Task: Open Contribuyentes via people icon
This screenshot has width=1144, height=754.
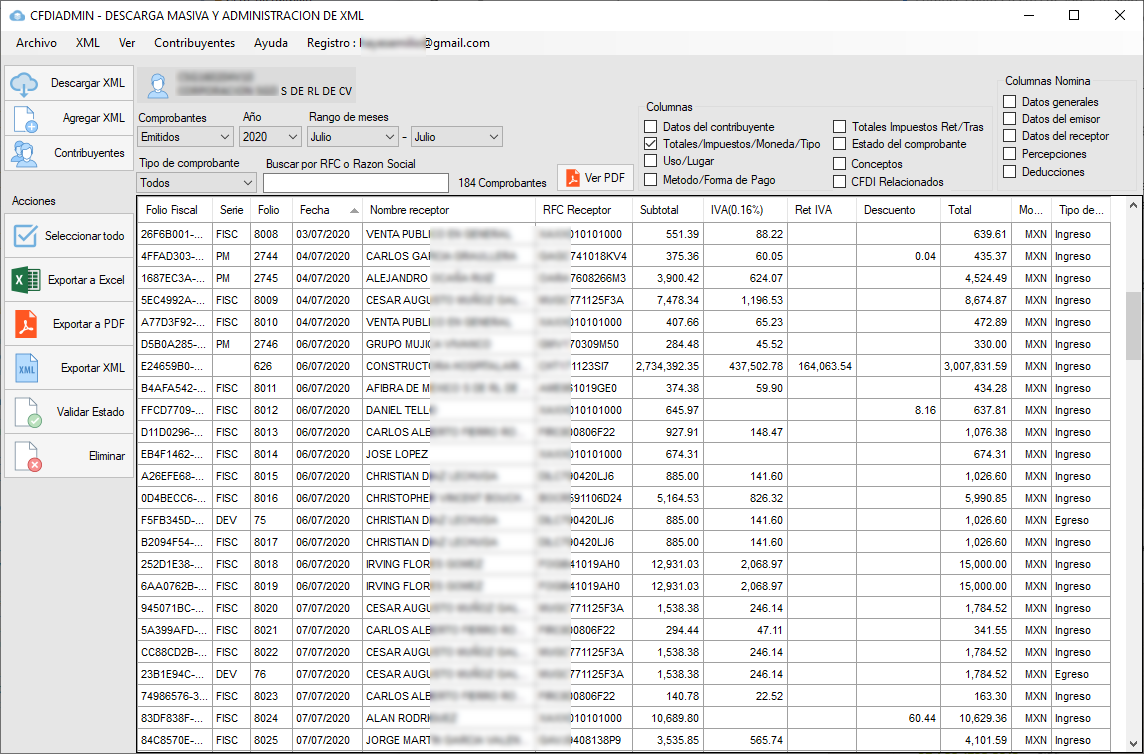Action: 24,153
